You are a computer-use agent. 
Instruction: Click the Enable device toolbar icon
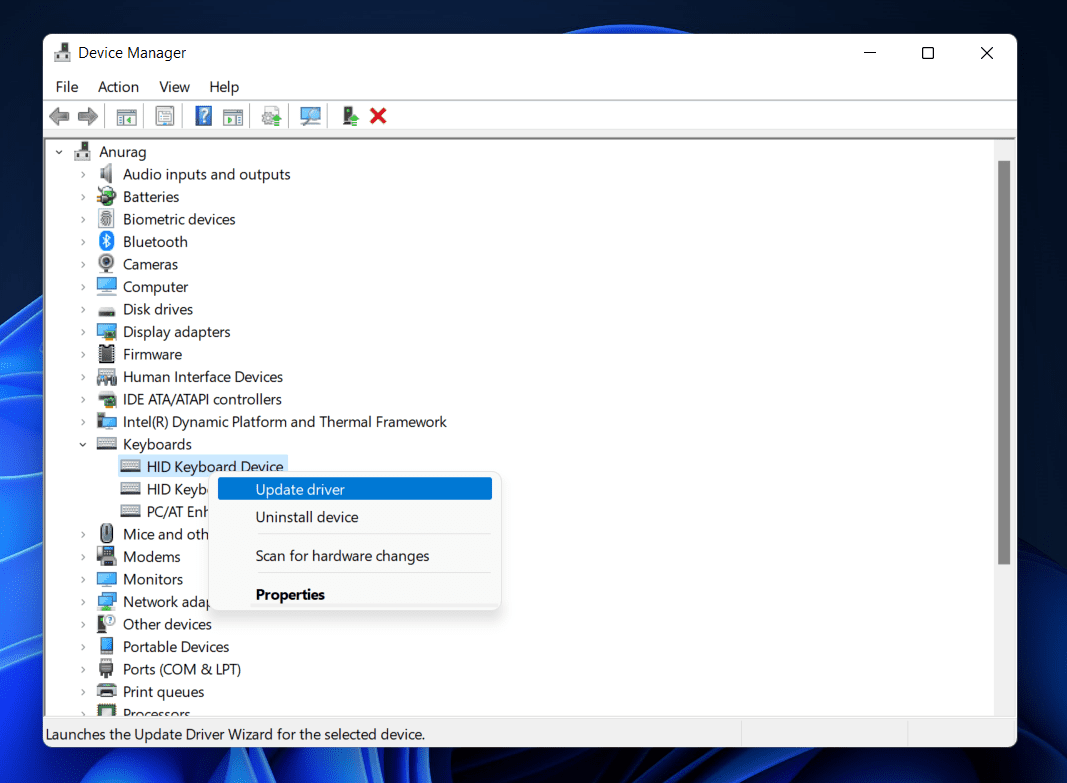[350, 116]
